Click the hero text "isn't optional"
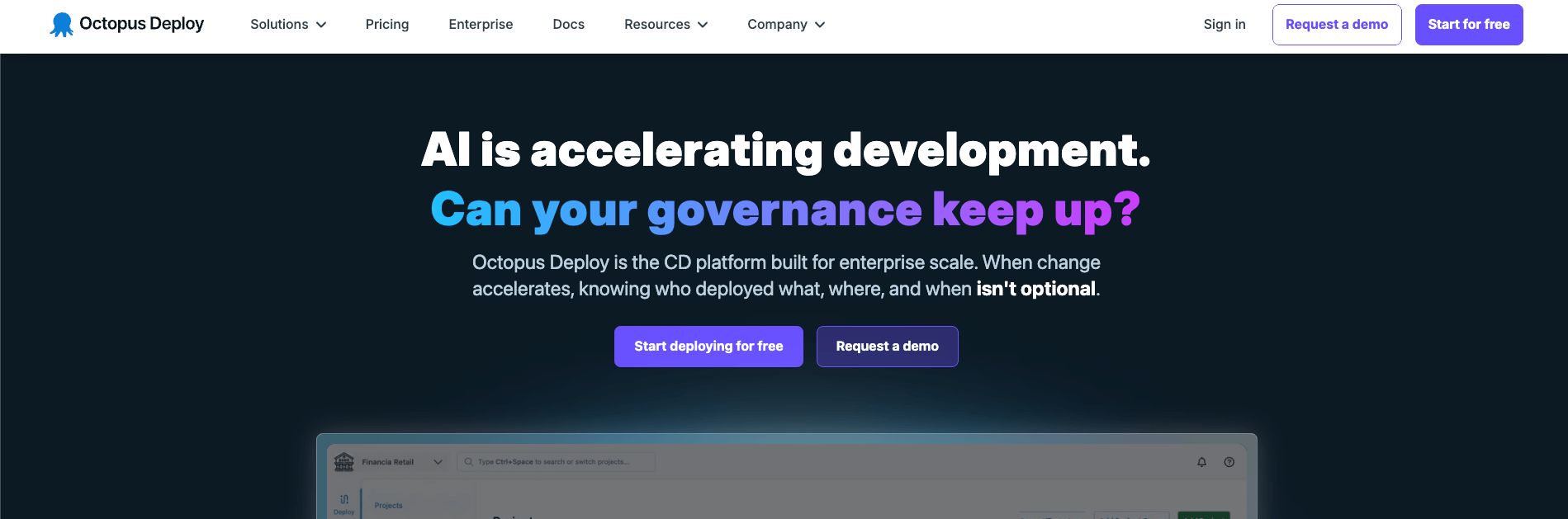 point(1036,289)
